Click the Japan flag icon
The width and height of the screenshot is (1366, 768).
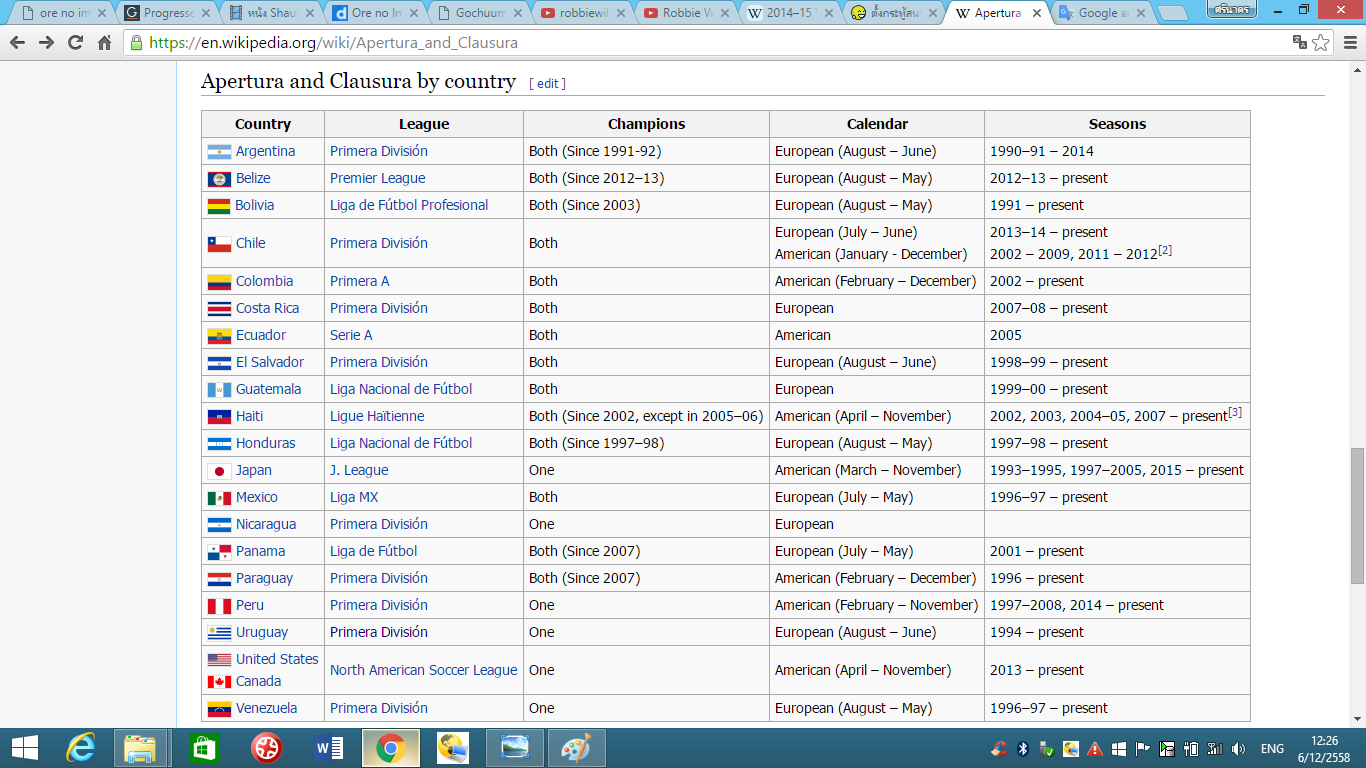219,471
